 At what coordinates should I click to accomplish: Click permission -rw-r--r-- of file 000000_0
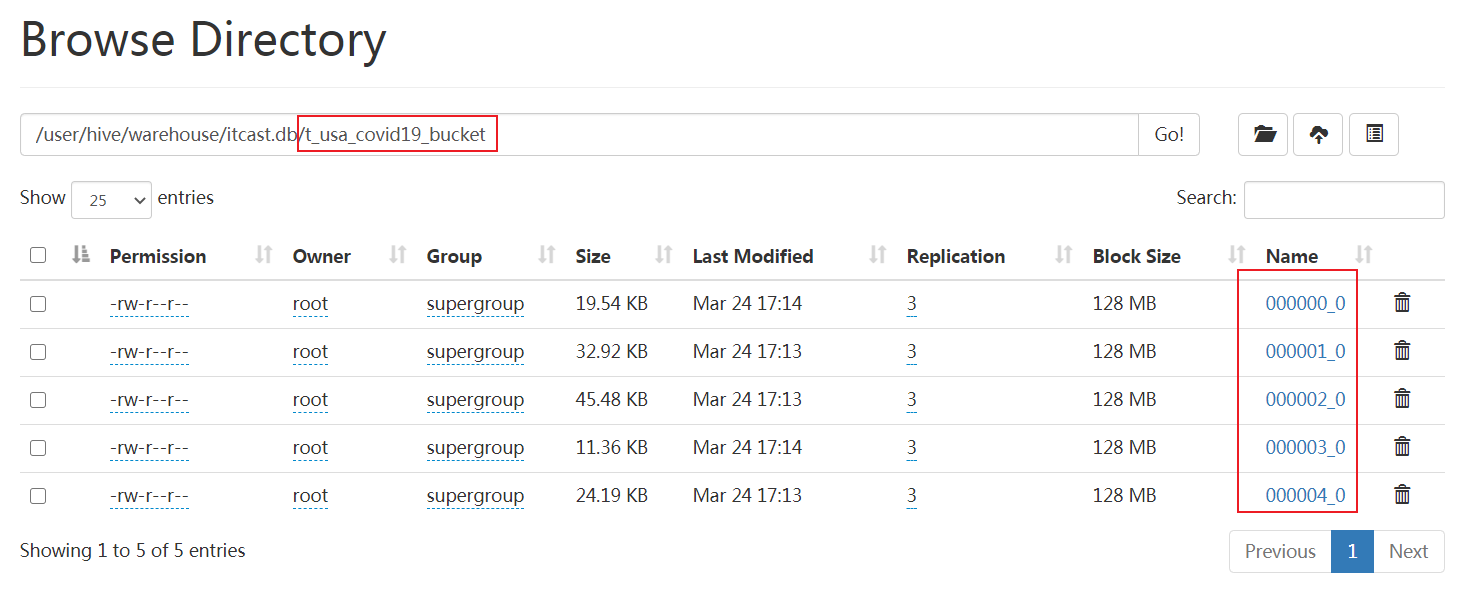[149, 303]
